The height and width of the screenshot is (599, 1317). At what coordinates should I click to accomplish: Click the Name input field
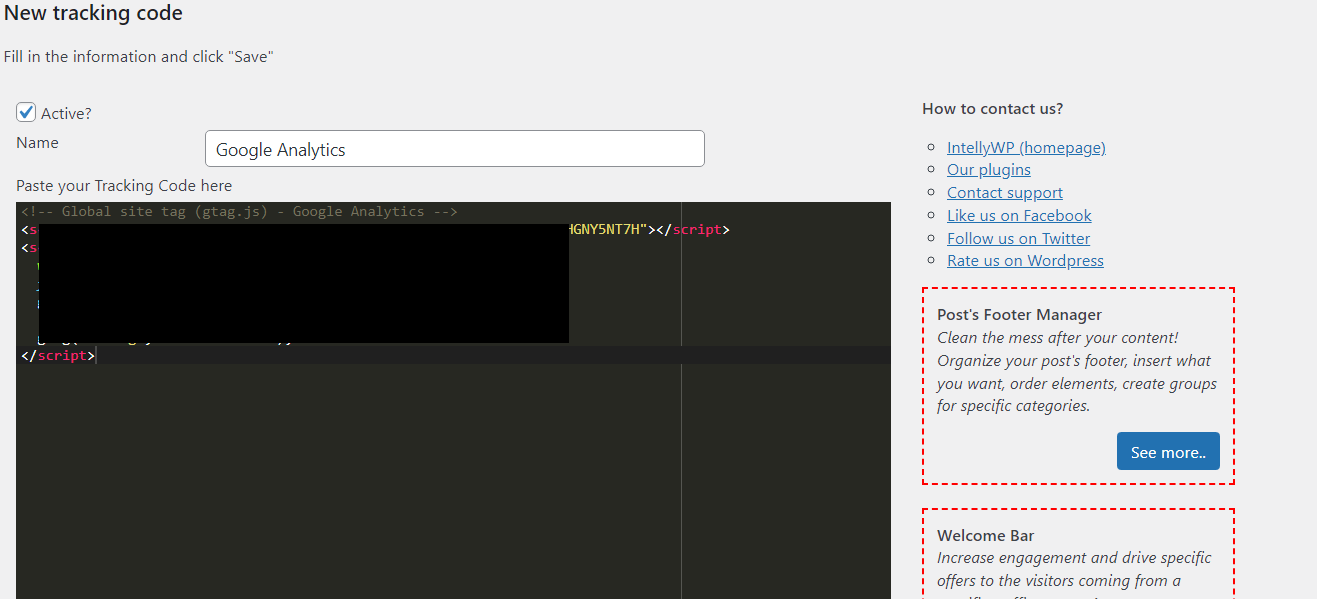pyautogui.click(x=455, y=149)
